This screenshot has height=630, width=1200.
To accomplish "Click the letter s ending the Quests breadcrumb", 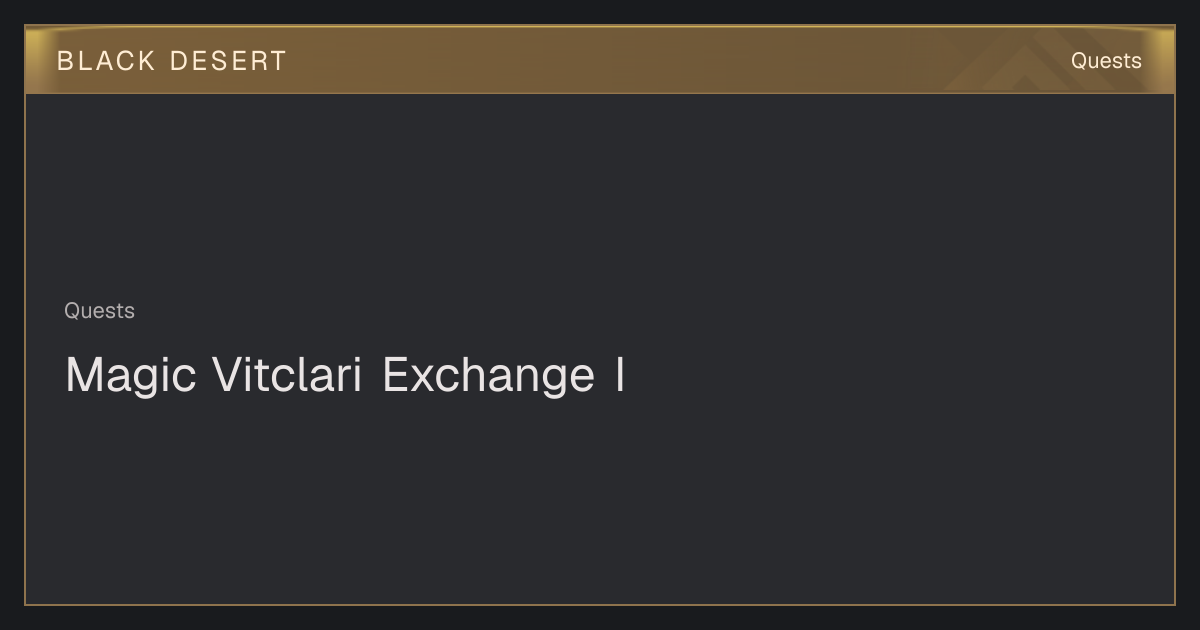I will (x=130, y=312).
